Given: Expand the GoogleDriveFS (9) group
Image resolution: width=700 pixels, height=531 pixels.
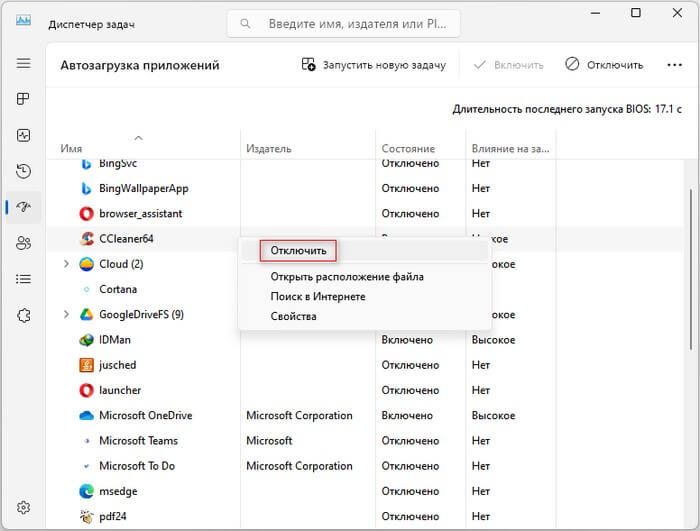Looking at the screenshot, I should tap(66, 314).
